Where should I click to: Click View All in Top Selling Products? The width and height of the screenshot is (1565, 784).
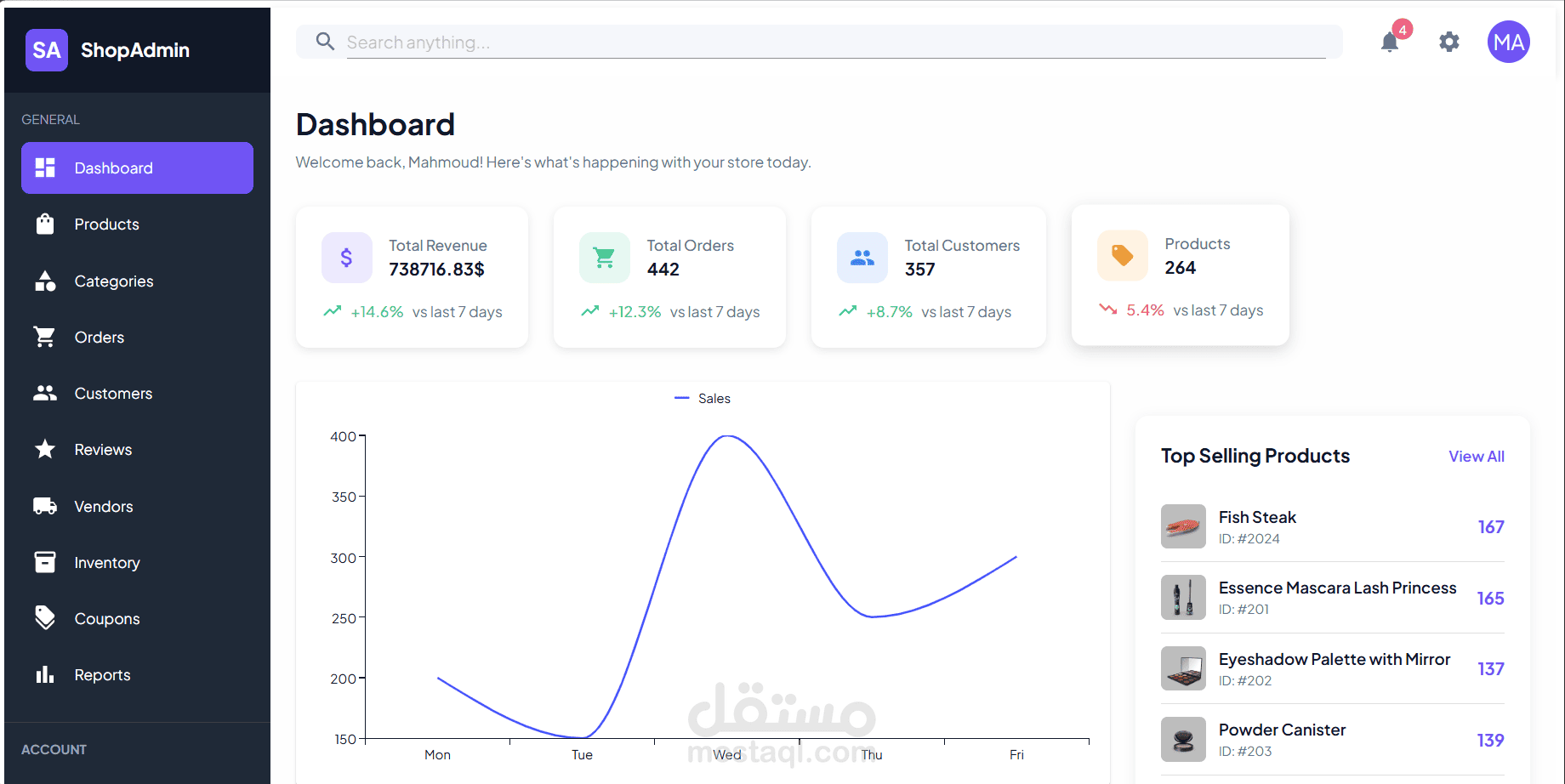pos(1477,457)
